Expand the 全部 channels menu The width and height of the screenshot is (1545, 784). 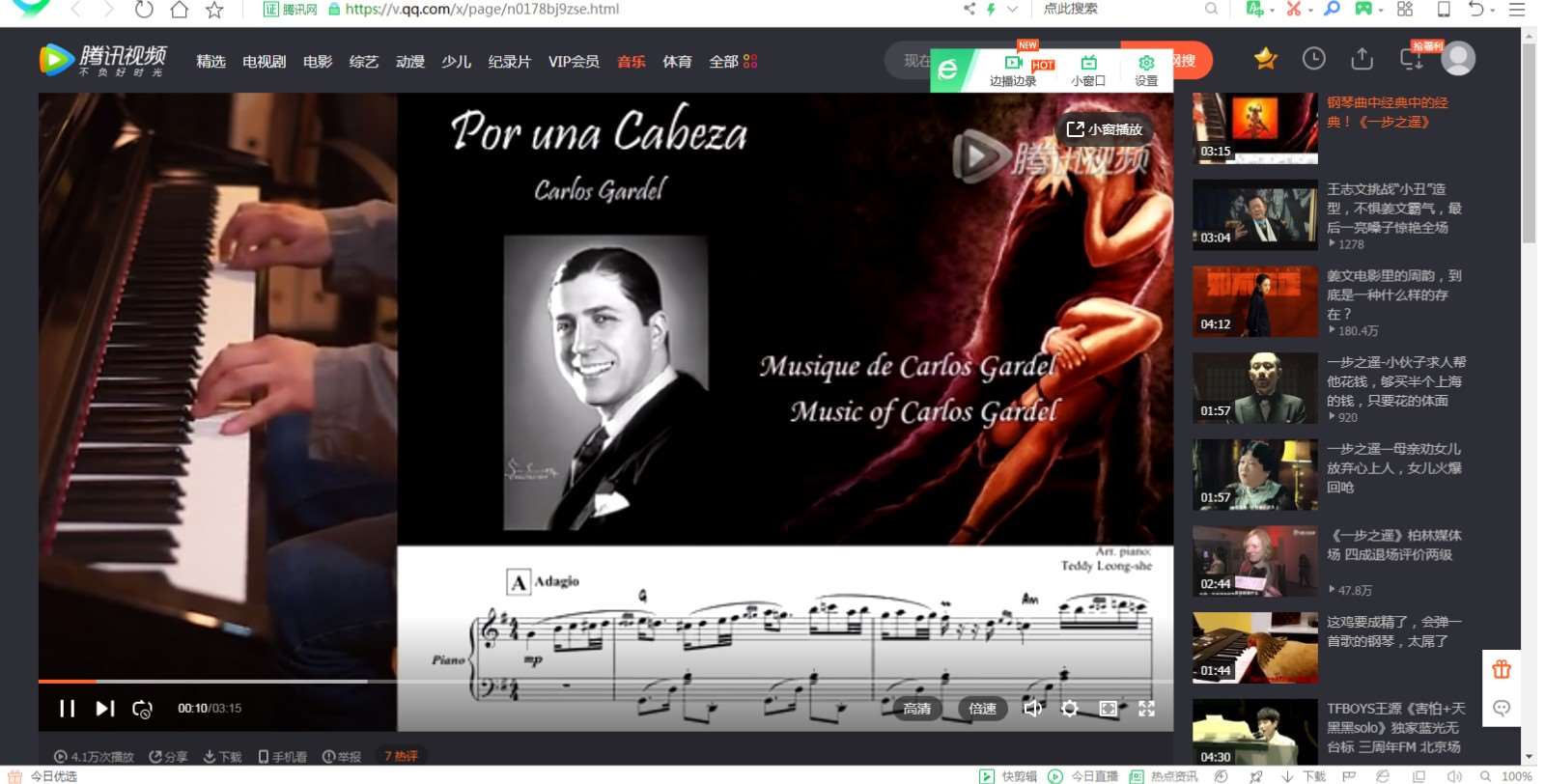pyautogui.click(x=733, y=62)
